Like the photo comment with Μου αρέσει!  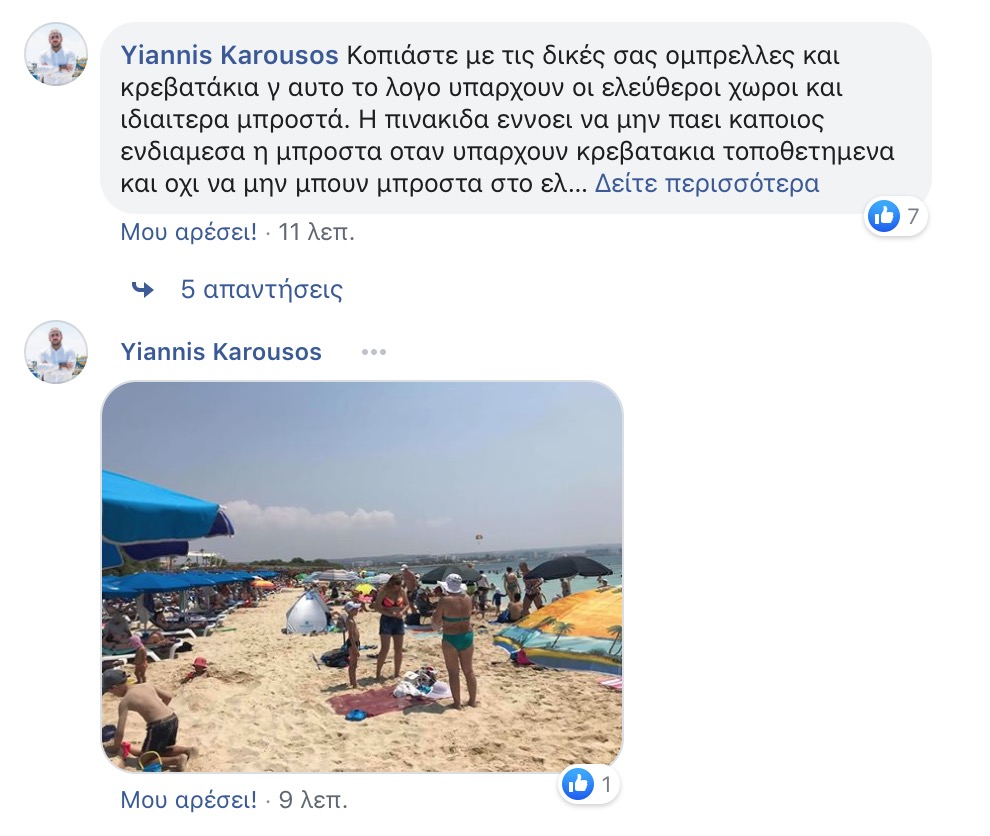[188, 800]
